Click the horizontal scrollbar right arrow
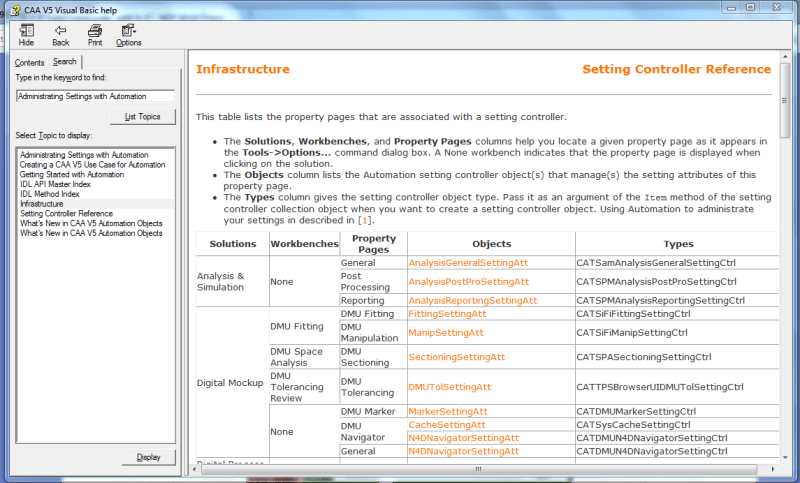 (x=773, y=469)
